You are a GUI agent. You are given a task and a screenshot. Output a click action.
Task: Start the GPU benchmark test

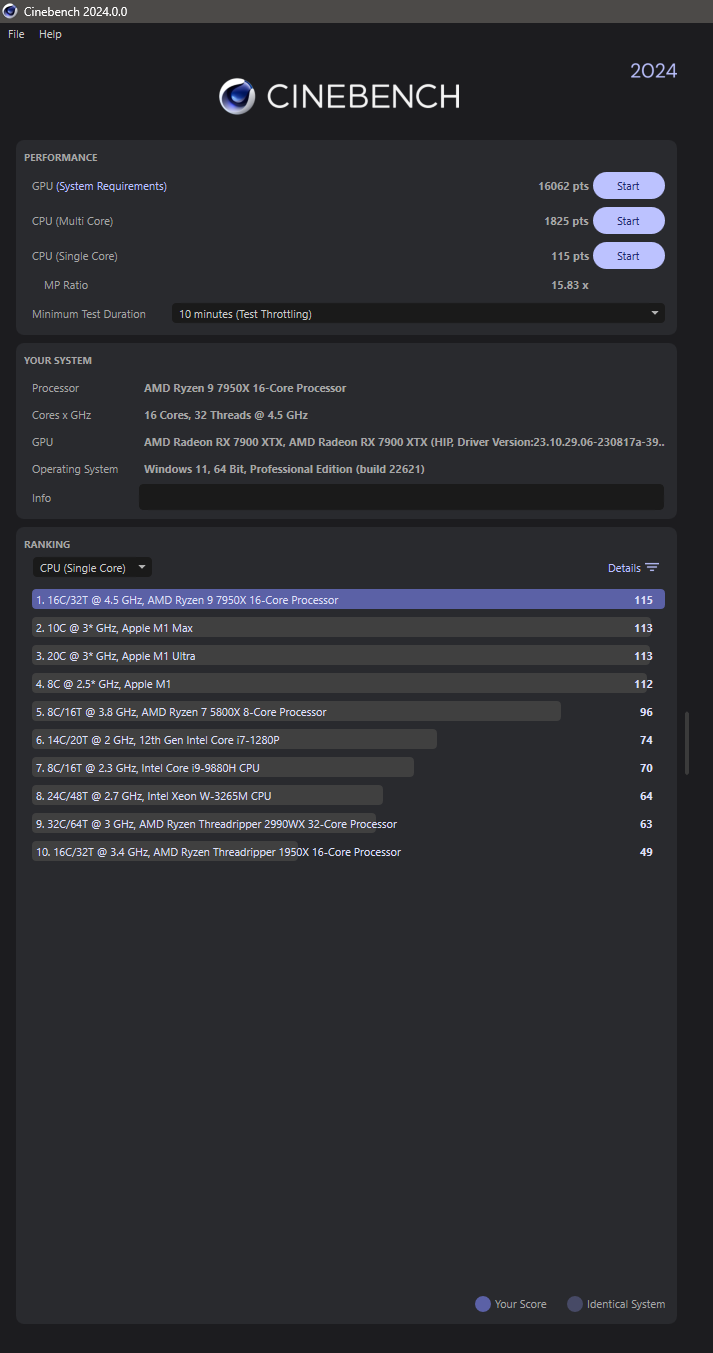(x=628, y=186)
